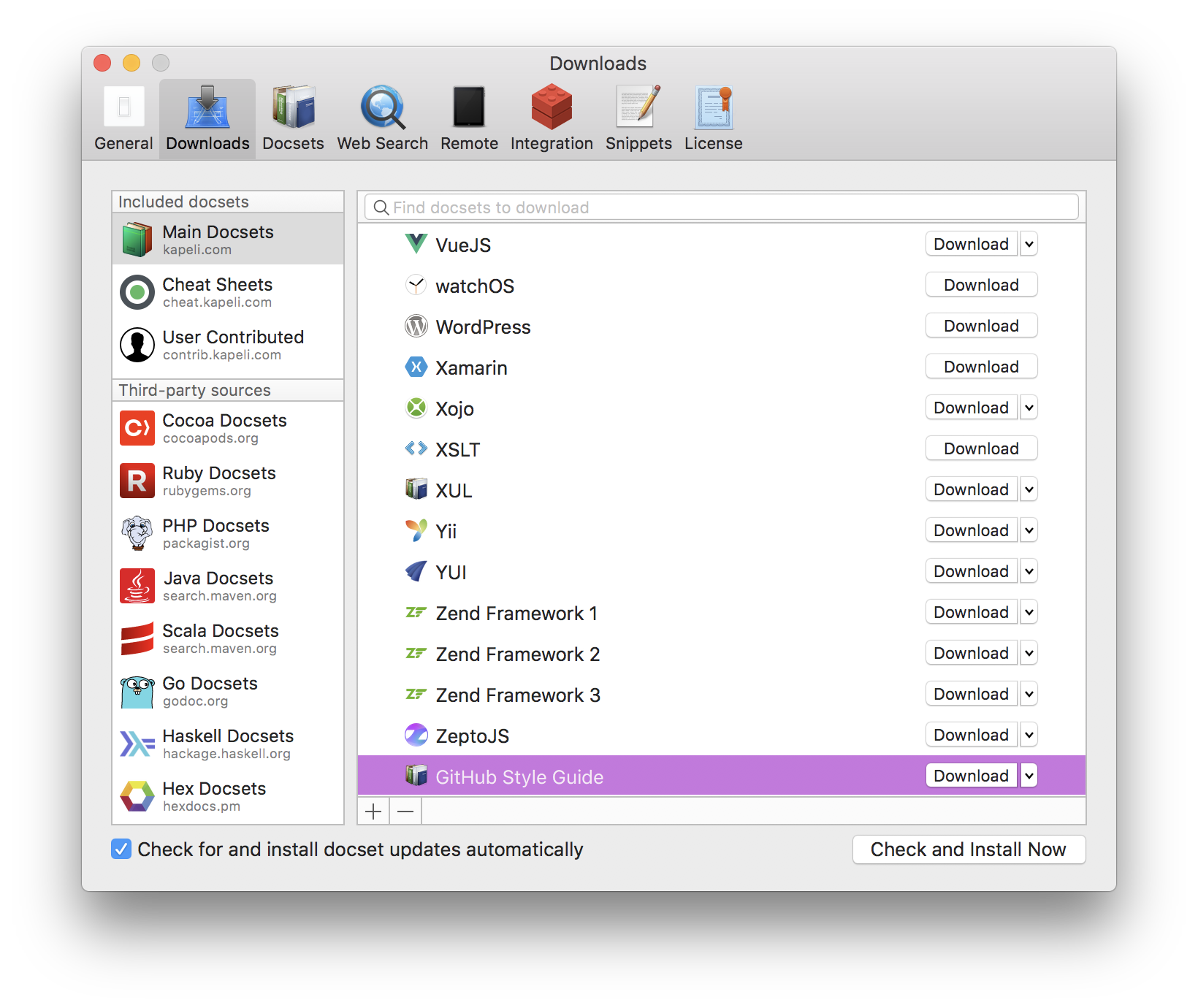Switch to the Downloads tab
Screen dimensions: 1198x1008
(207, 118)
